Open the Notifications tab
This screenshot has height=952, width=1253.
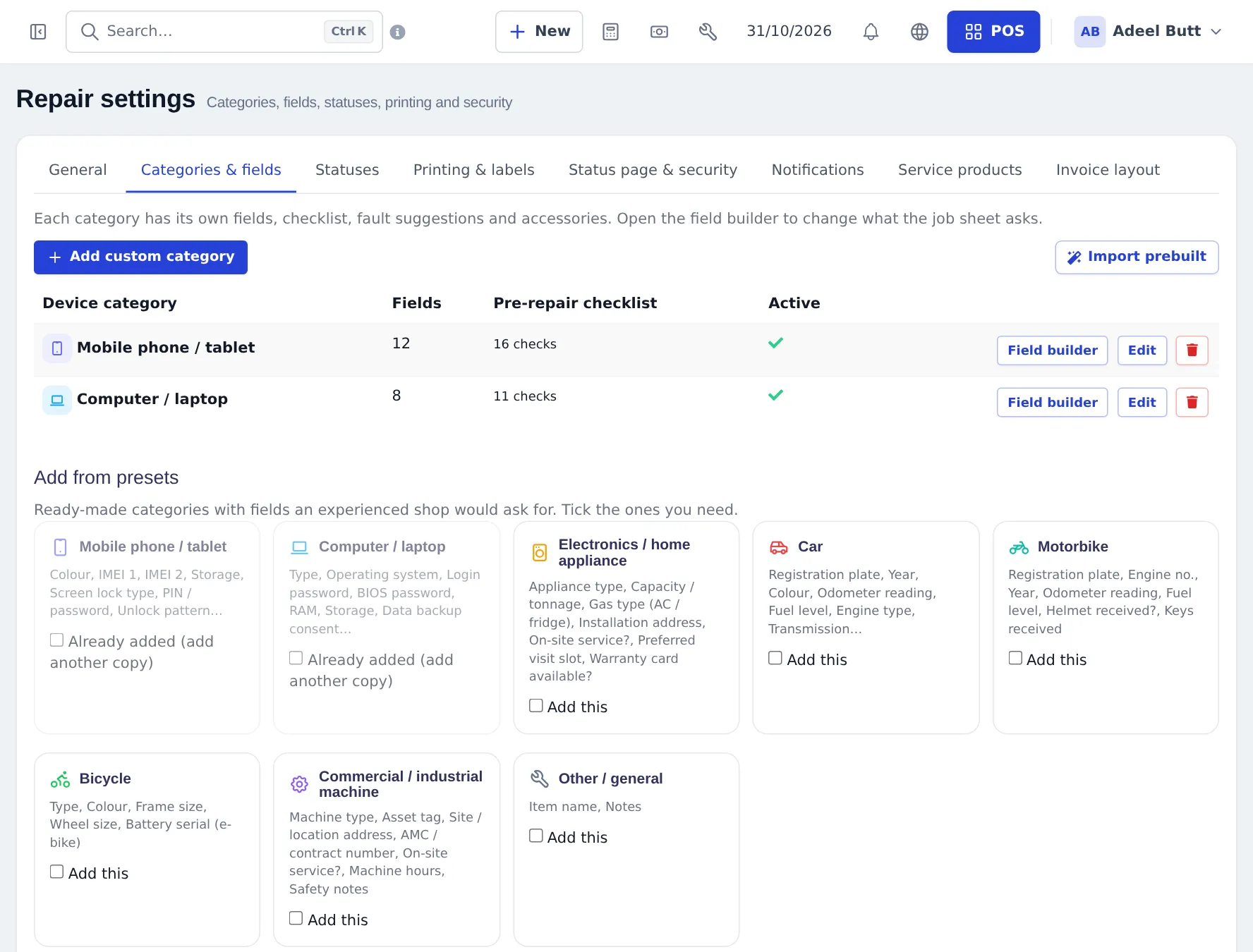pos(818,170)
